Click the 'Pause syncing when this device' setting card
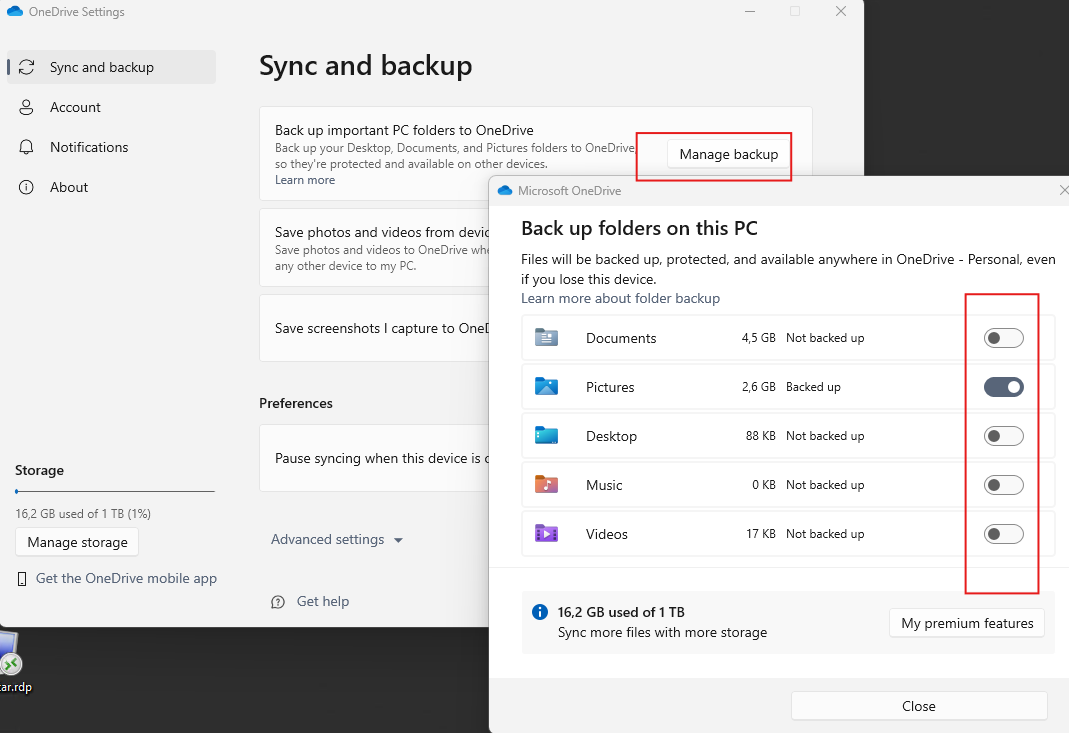This screenshot has width=1069, height=733. point(374,458)
